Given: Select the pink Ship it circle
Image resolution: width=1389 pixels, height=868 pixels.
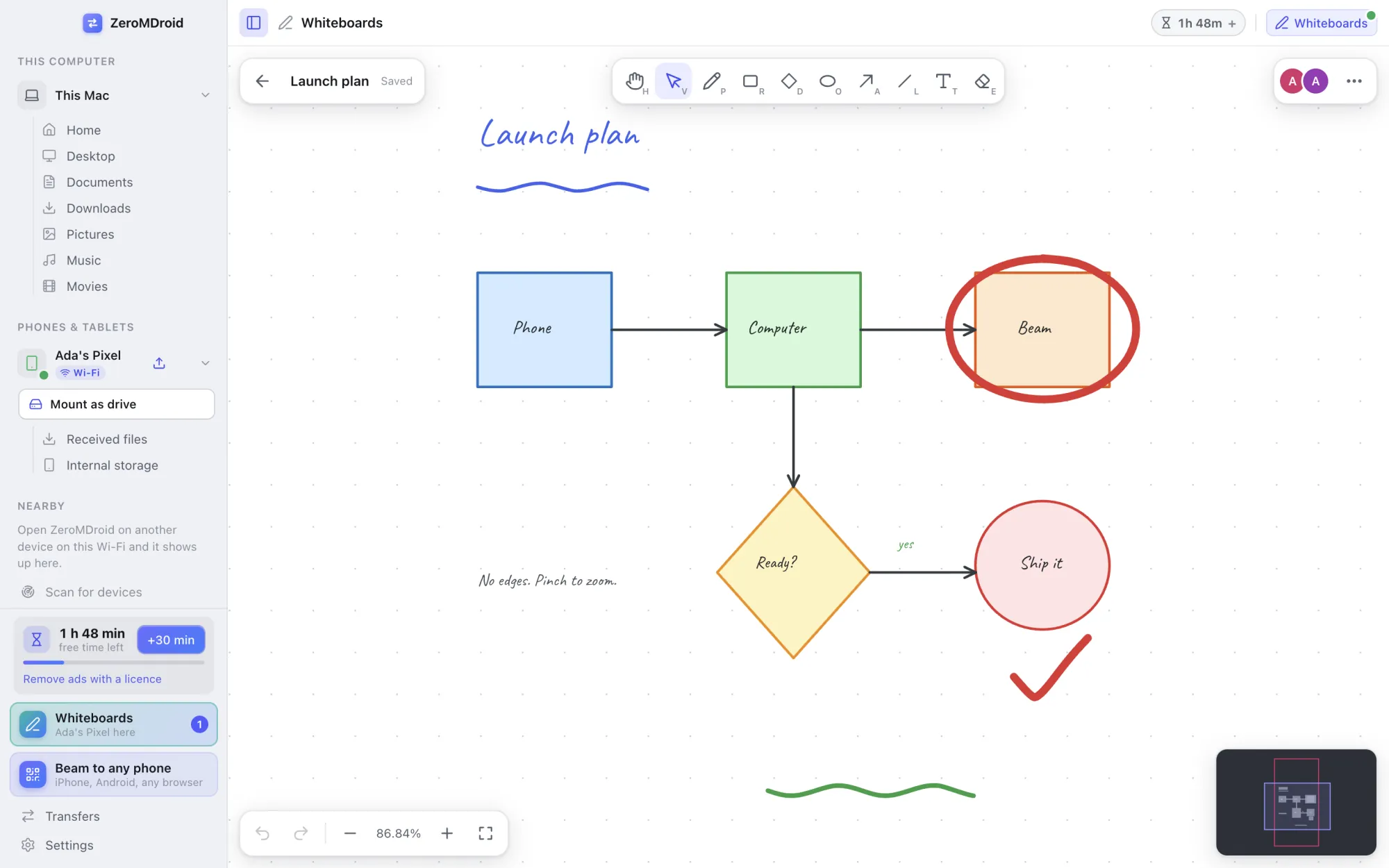Looking at the screenshot, I should (1042, 565).
